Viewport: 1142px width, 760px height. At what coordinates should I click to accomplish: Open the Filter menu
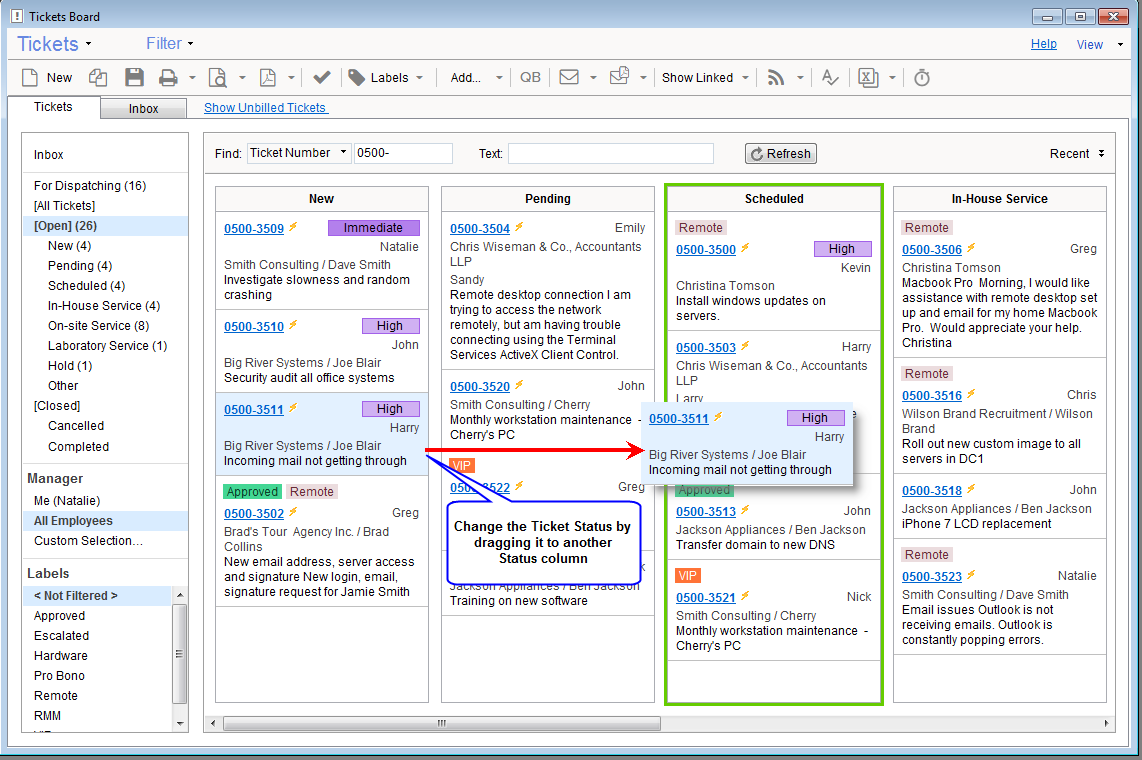click(x=169, y=44)
